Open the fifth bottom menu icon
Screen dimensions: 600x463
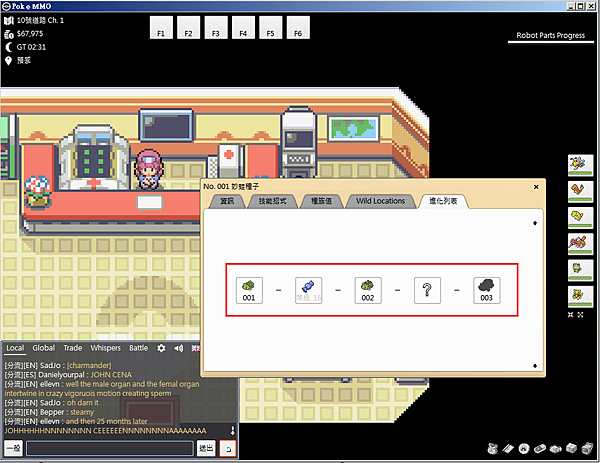coord(556,448)
